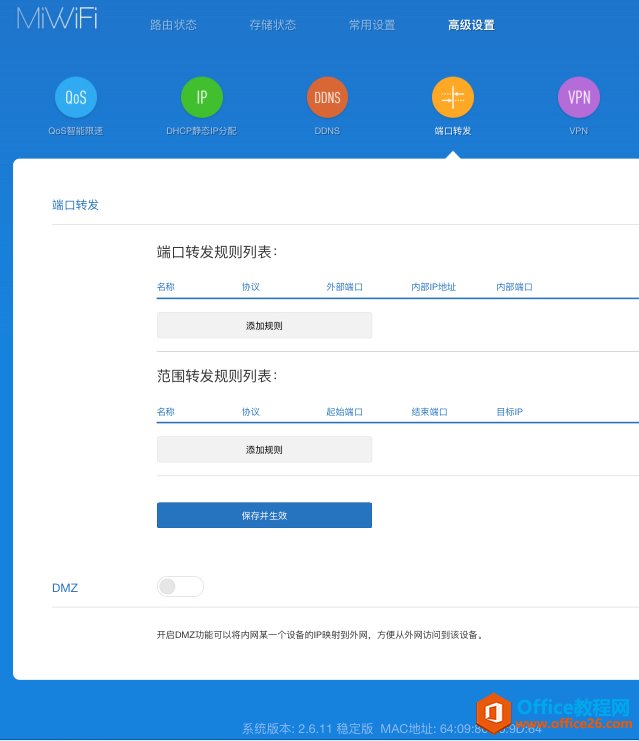Open the QoS smart speed limit icon
Image resolution: width=639 pixels, height=741 pixels.
[x=76, y=97]
